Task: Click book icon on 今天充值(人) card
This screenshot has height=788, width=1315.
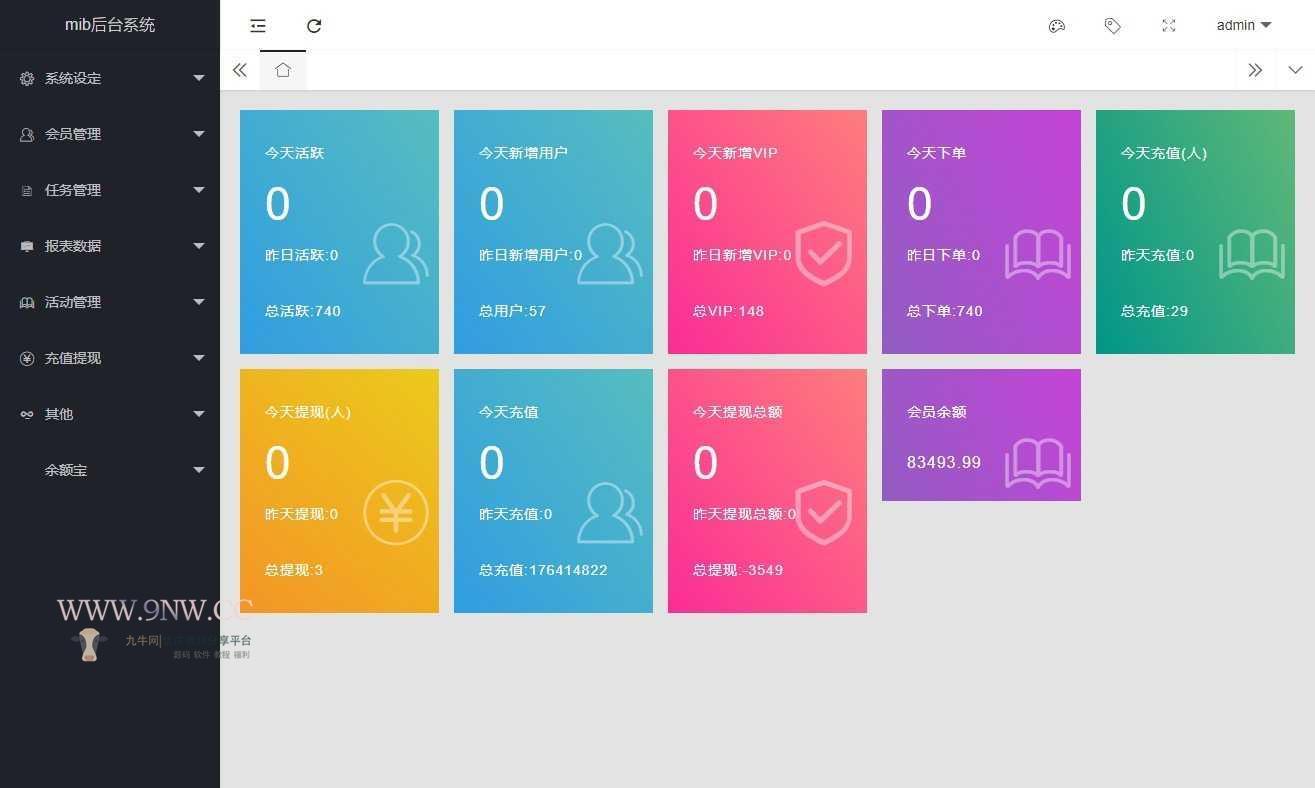Action: click(1252, 254)
